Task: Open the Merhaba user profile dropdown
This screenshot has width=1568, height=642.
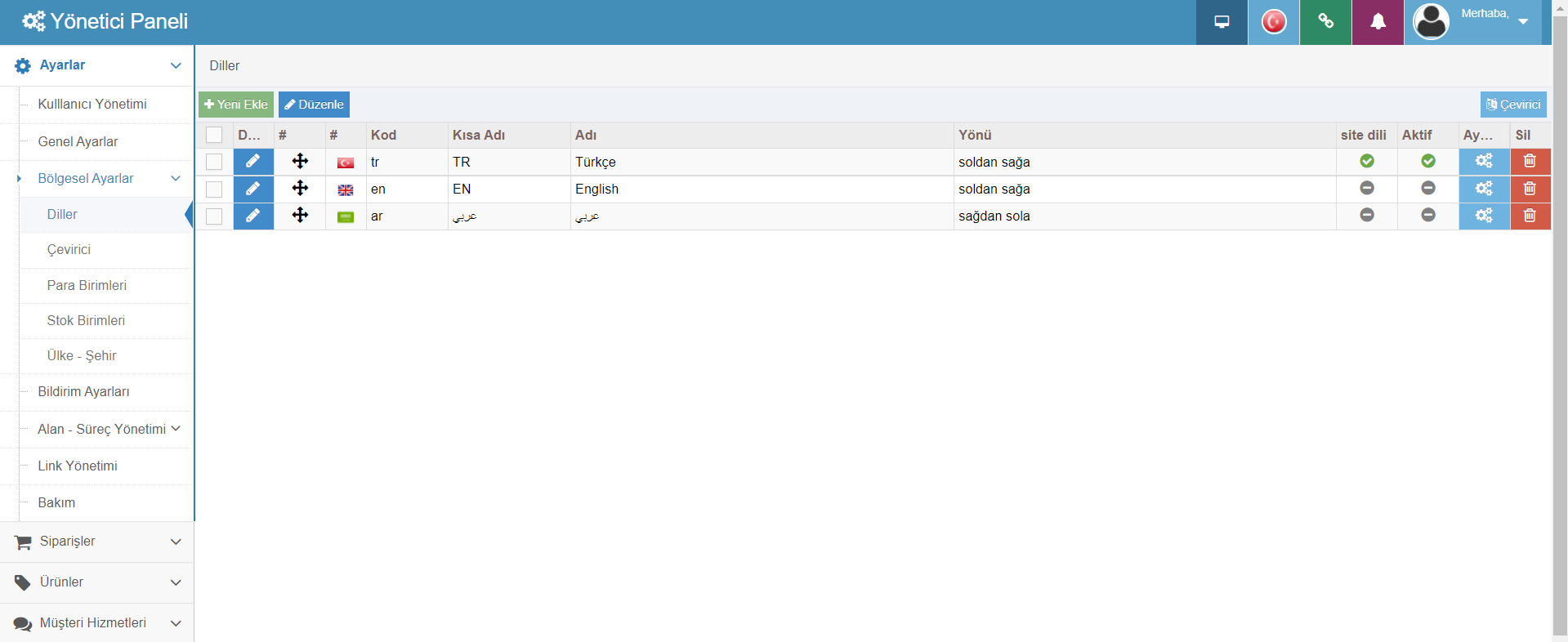Action: [1474, 22]
